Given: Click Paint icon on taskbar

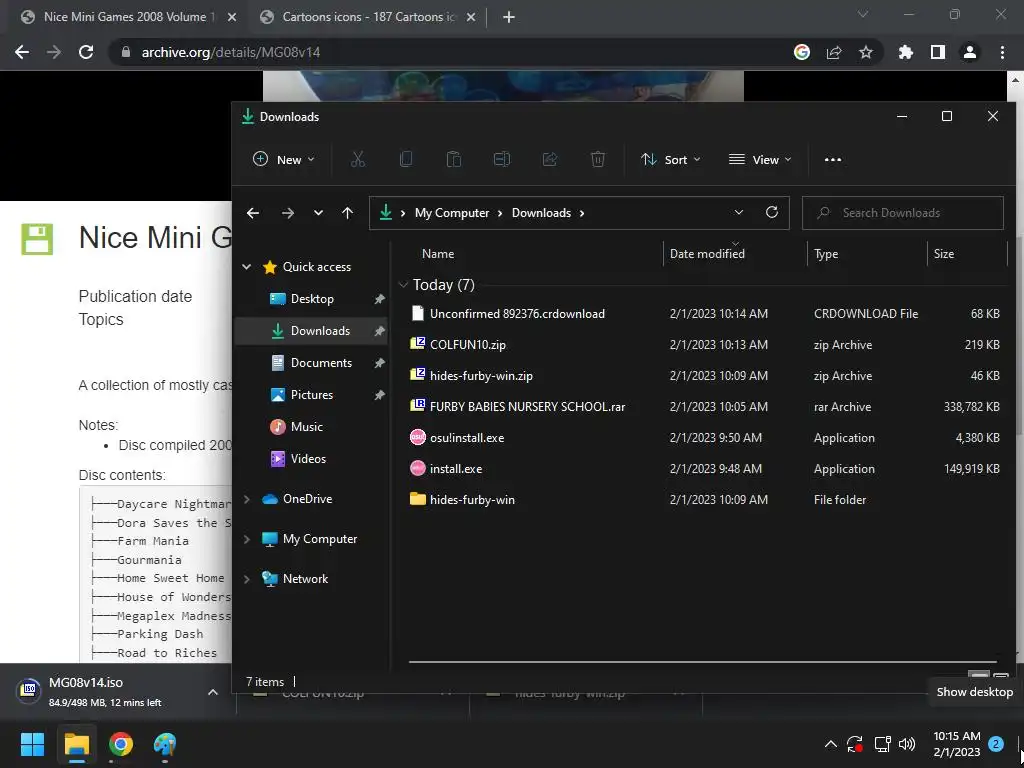Looking at the screenshot, I should click(165, 744).
